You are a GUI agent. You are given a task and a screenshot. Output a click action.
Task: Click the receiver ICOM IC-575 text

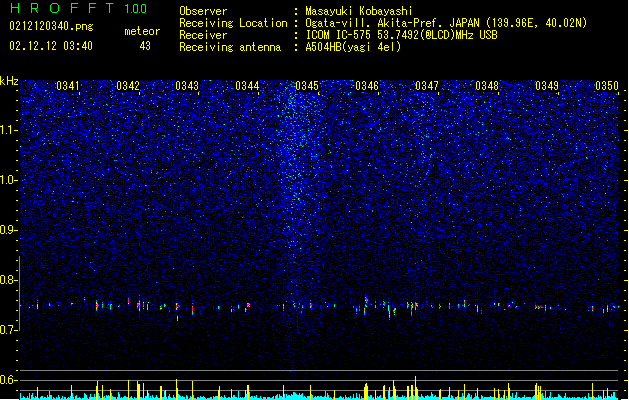401,35
